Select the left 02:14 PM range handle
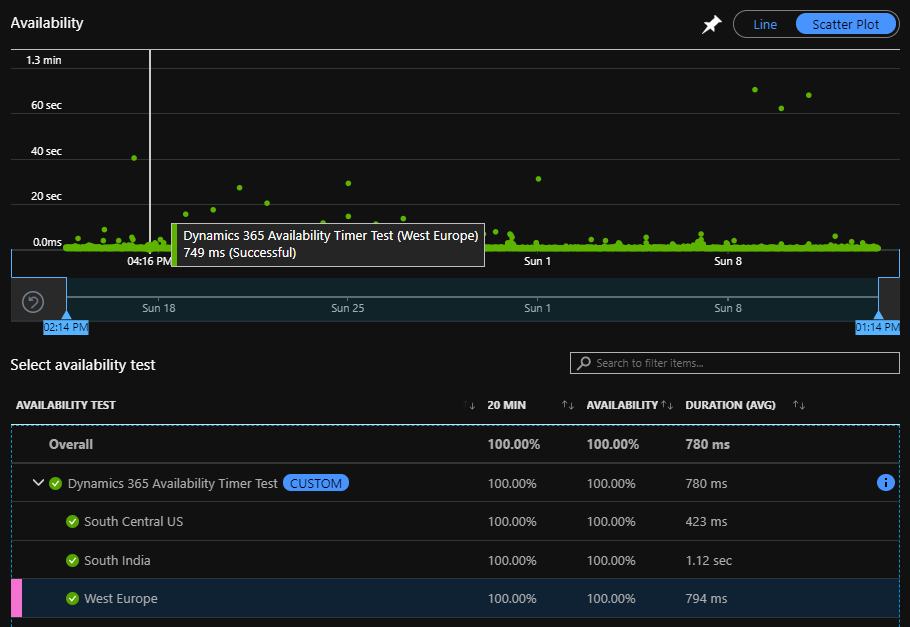The image size is (910, 627). coord(66,327)
